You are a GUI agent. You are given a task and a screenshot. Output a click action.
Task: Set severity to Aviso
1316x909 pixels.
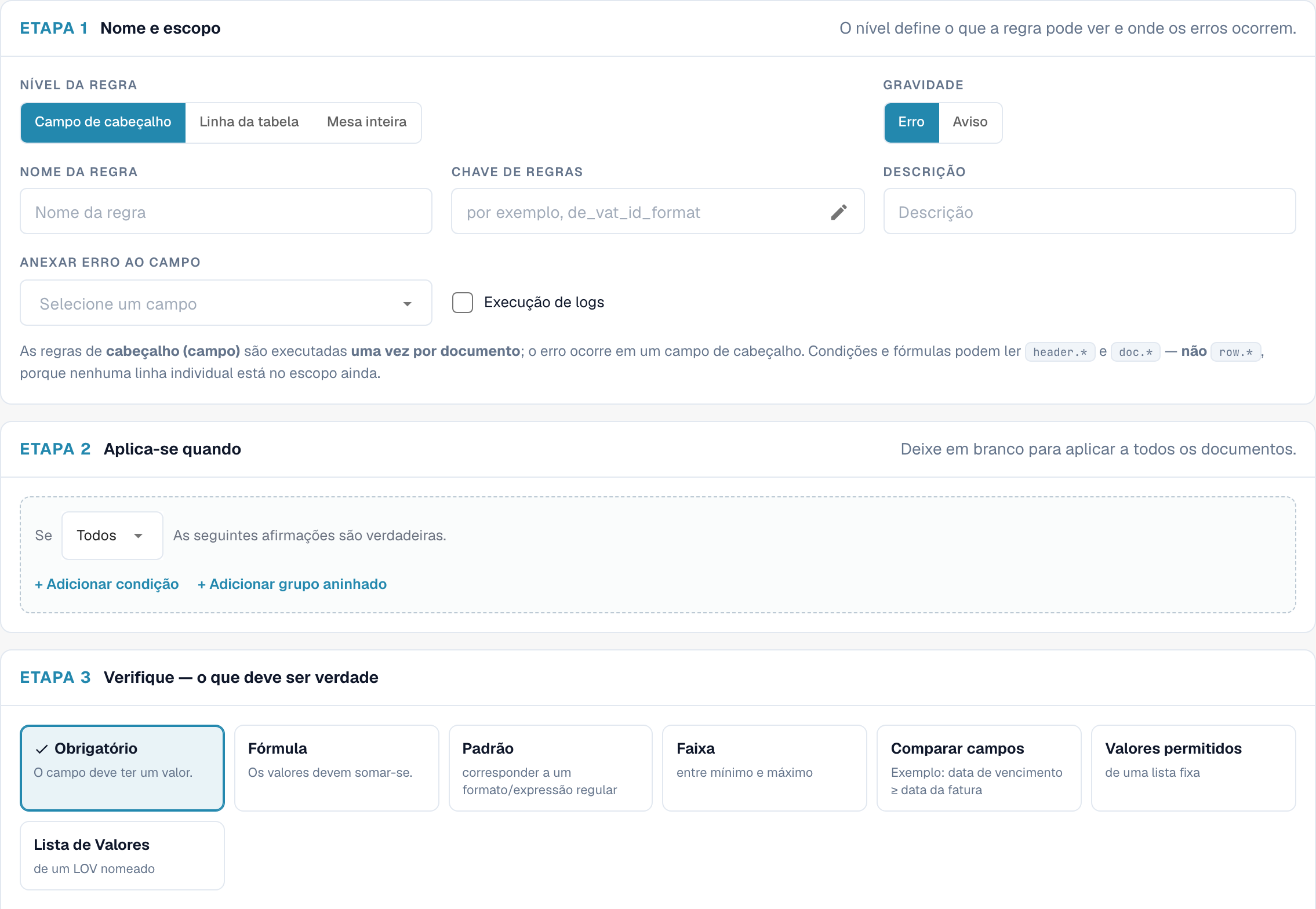pyautogui.click(x=970, y=122)
